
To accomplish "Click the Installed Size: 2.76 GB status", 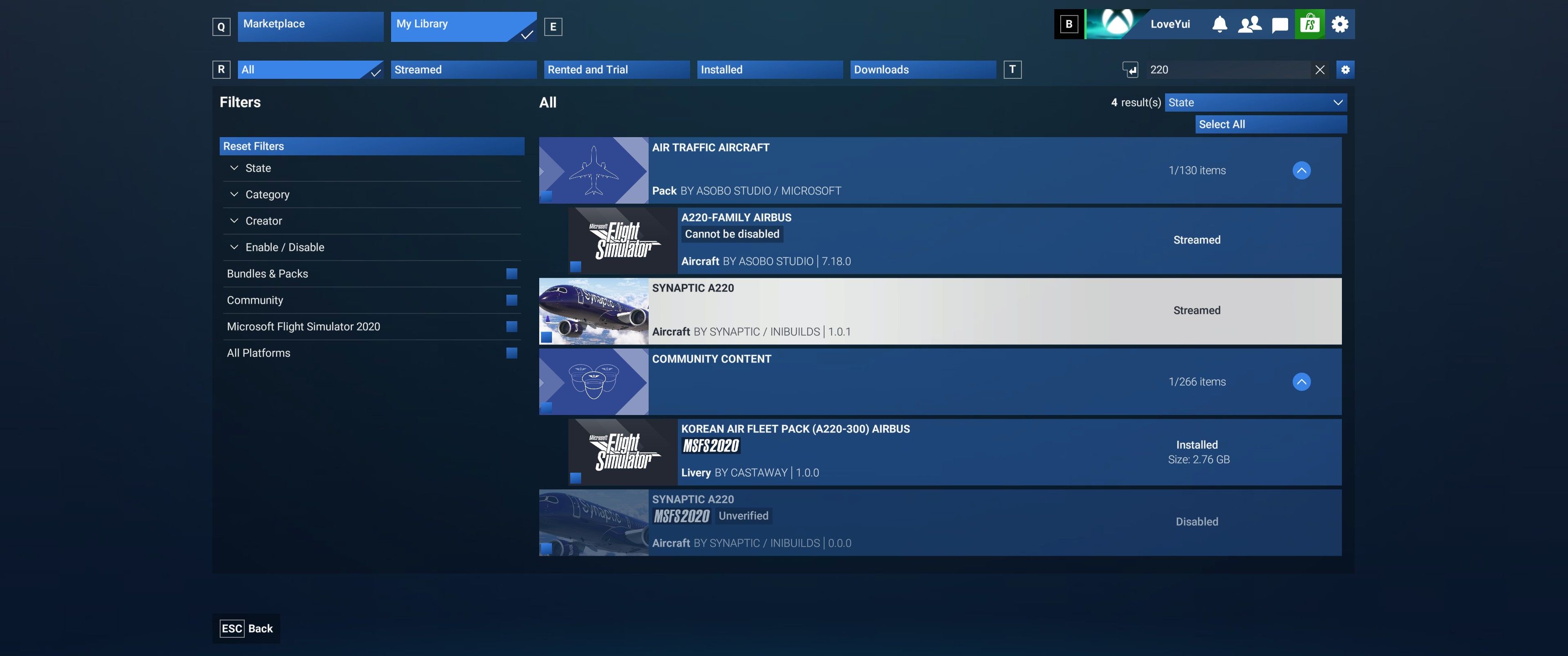I will (x=1198, y=452).
